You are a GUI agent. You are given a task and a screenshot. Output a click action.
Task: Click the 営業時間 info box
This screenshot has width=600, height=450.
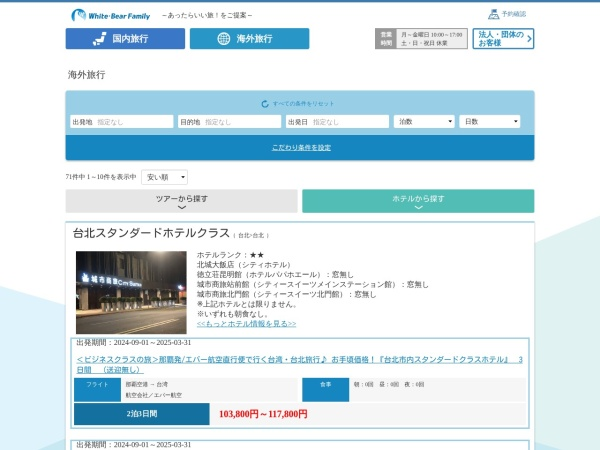[x=421, y=39]
